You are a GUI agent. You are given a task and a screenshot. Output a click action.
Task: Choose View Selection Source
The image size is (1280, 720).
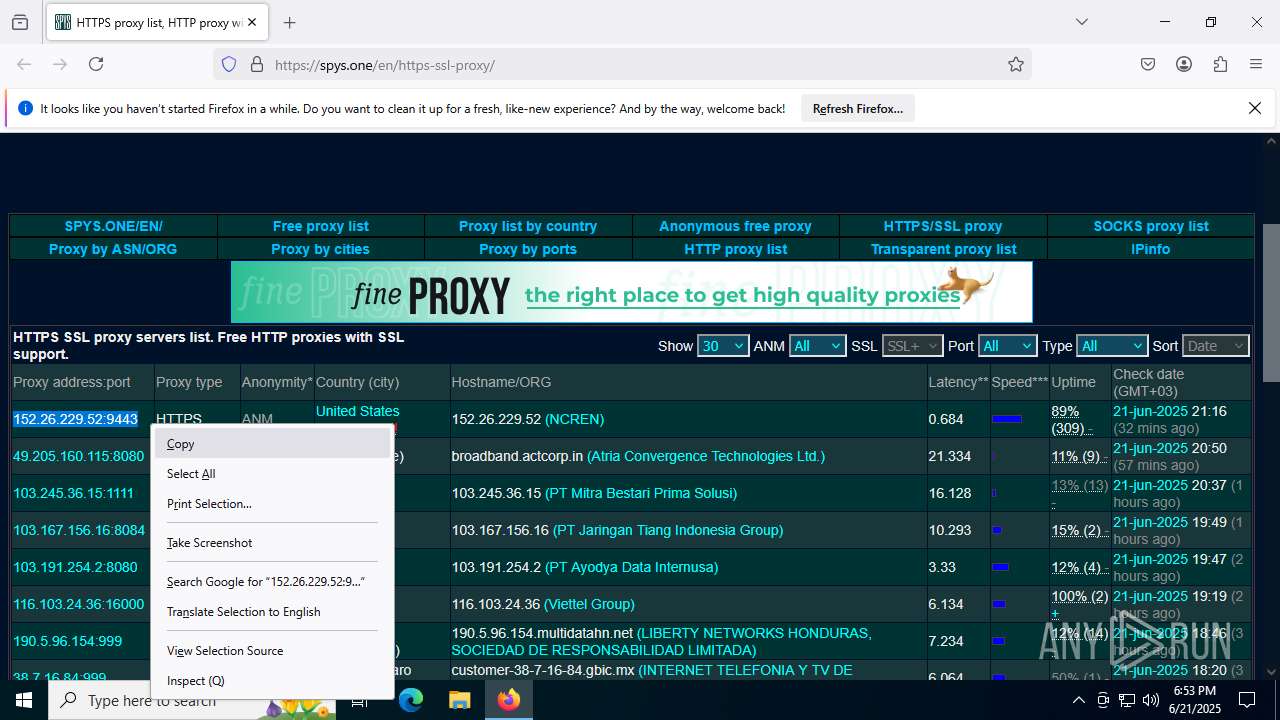point(272,651)
